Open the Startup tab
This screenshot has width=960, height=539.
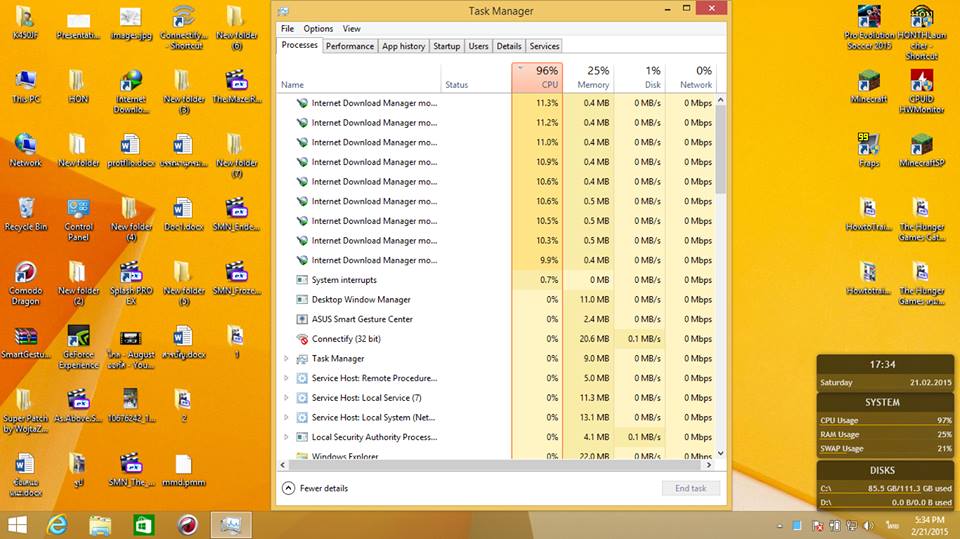click(446, 46)
